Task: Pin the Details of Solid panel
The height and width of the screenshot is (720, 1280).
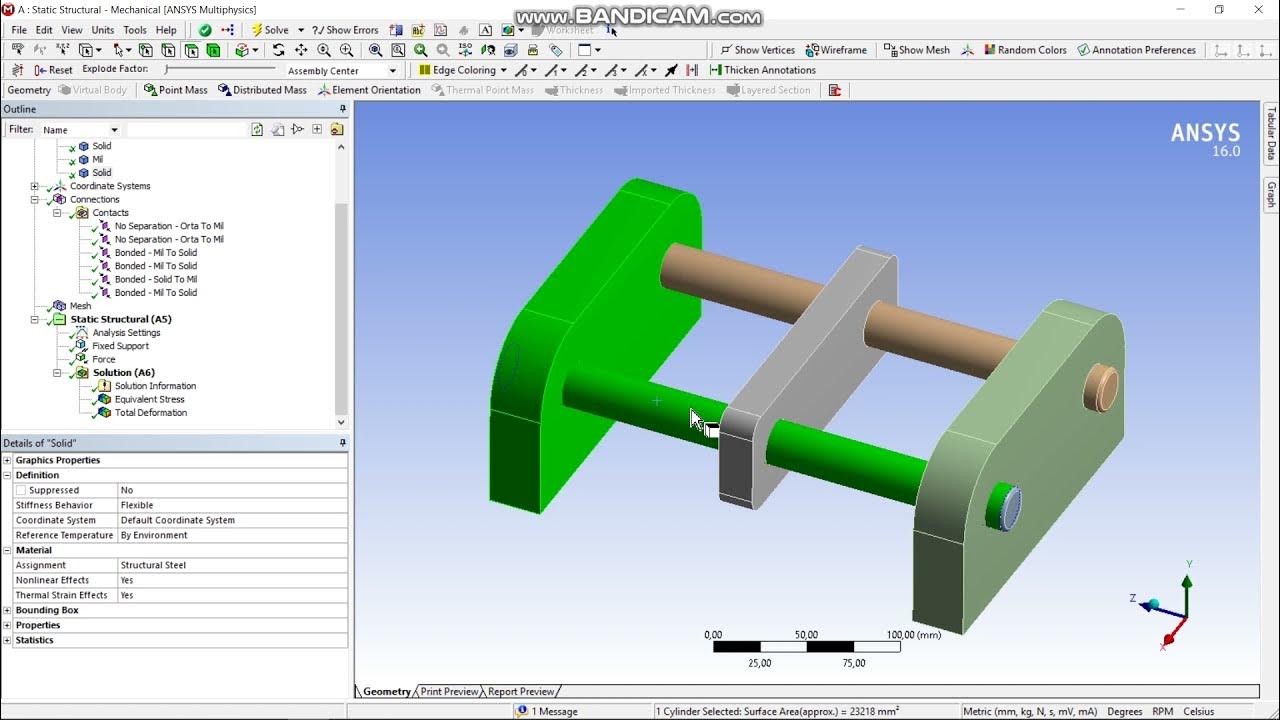Action: 342,443
